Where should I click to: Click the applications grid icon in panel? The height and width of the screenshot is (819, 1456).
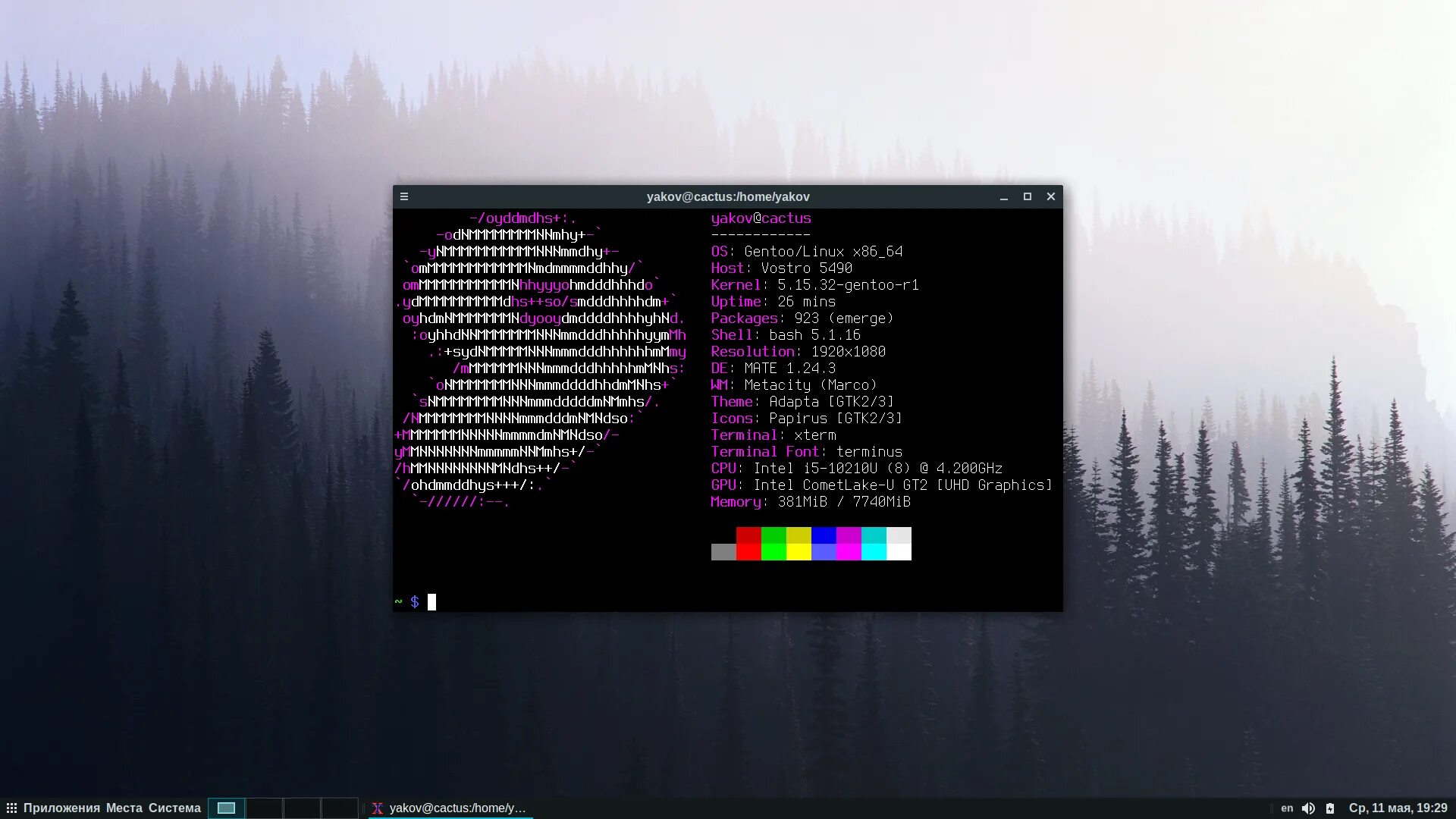tap(11, 808)
